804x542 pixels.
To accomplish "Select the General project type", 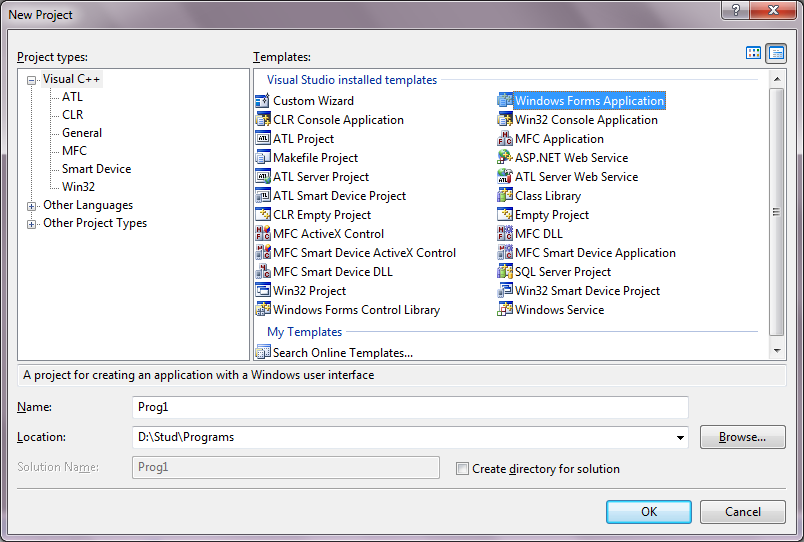I will tap(82, 133).
